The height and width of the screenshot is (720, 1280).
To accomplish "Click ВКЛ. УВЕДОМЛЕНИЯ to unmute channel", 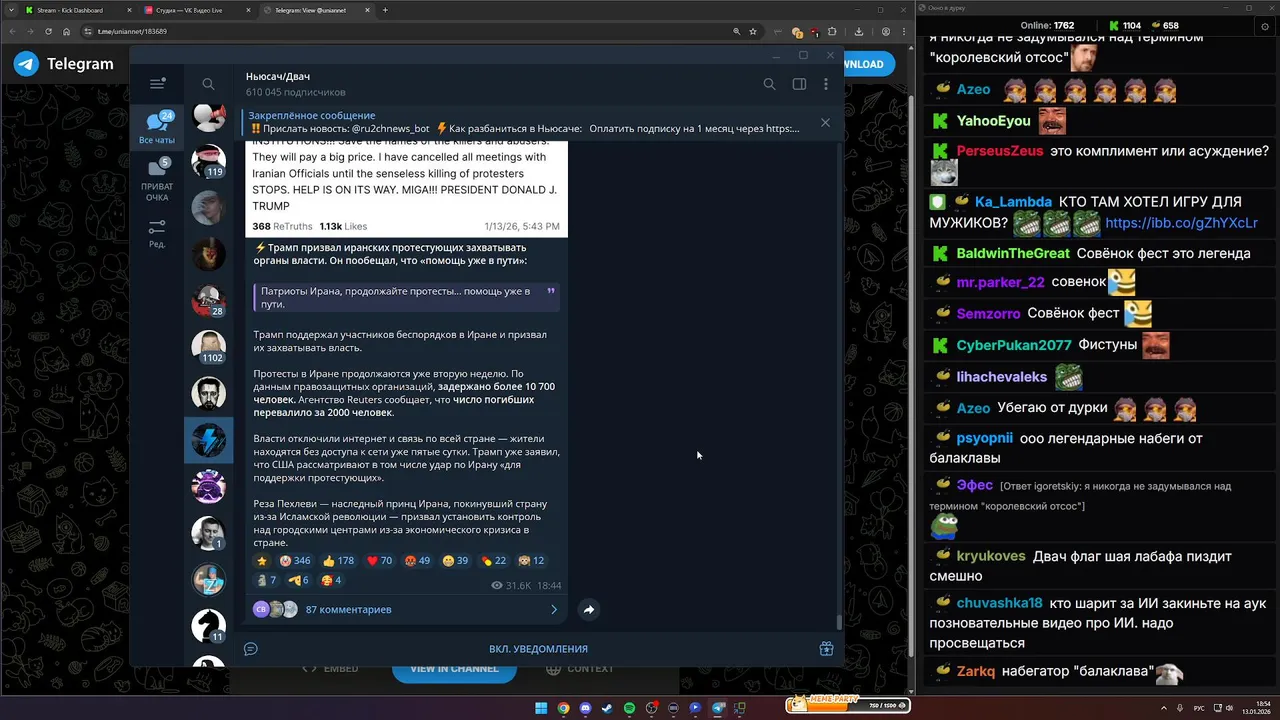I will (x=538, y=649).
